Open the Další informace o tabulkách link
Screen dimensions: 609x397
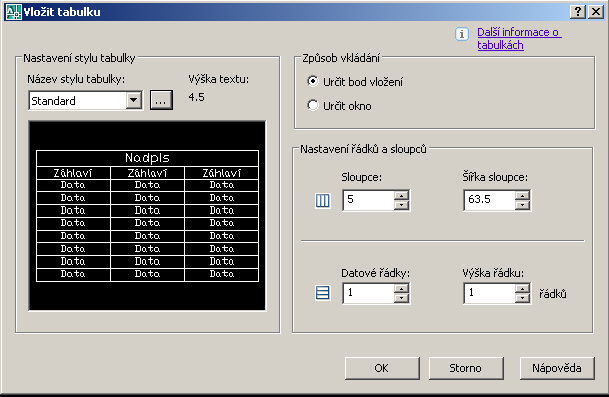519,38
